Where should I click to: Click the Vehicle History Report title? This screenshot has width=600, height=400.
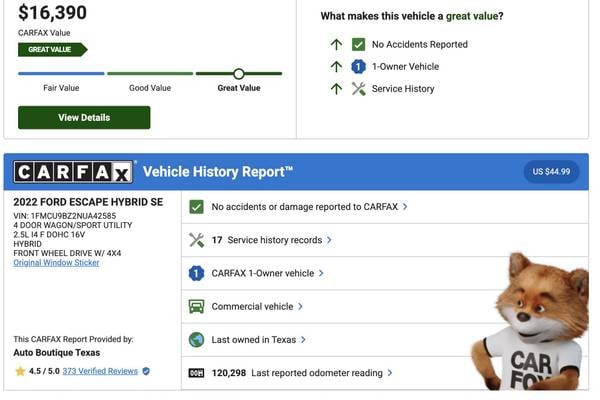click(x=218, y=172)
